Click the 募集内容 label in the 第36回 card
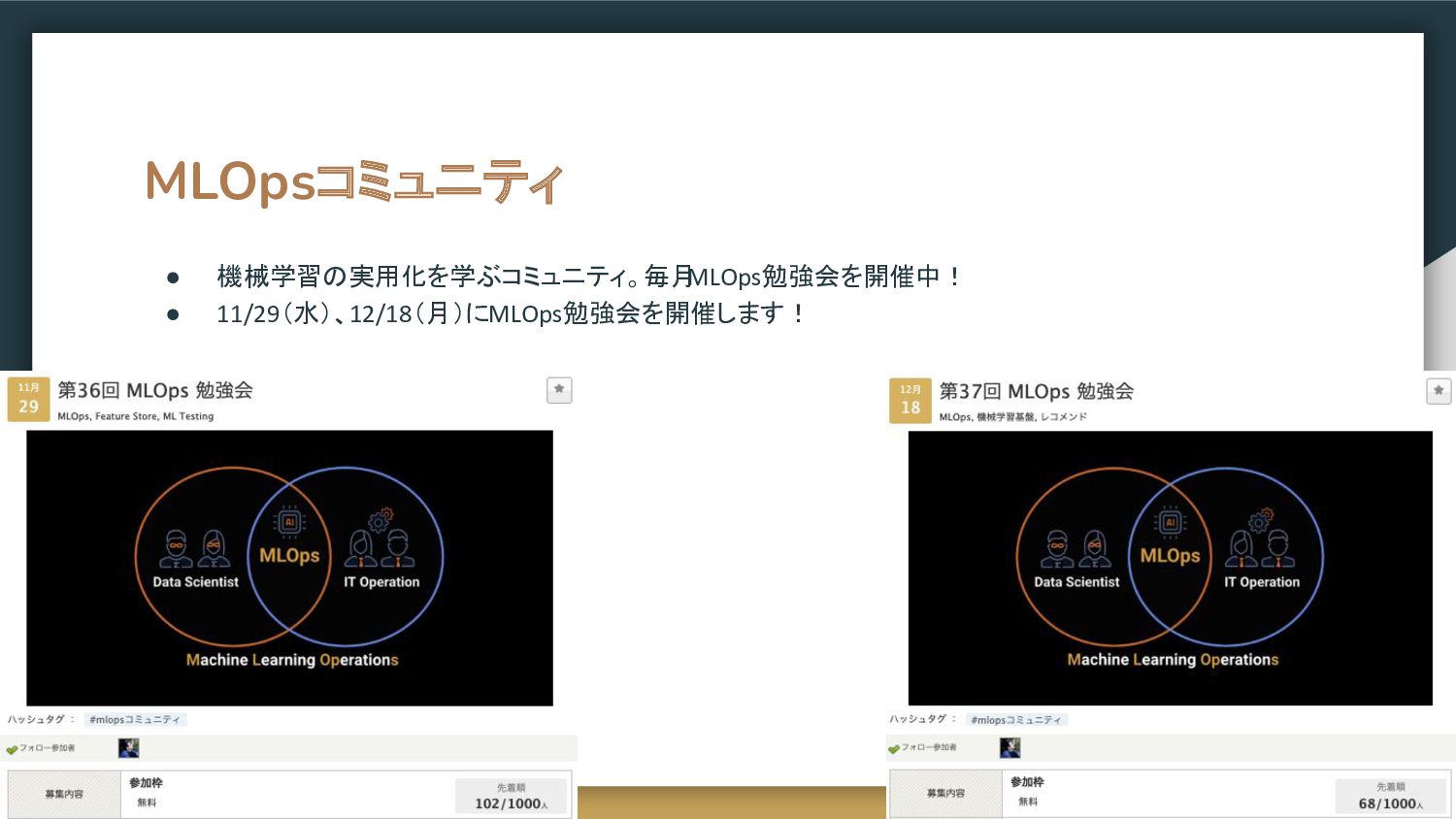This screenshot has height=819, width=1456. point(64,794)
